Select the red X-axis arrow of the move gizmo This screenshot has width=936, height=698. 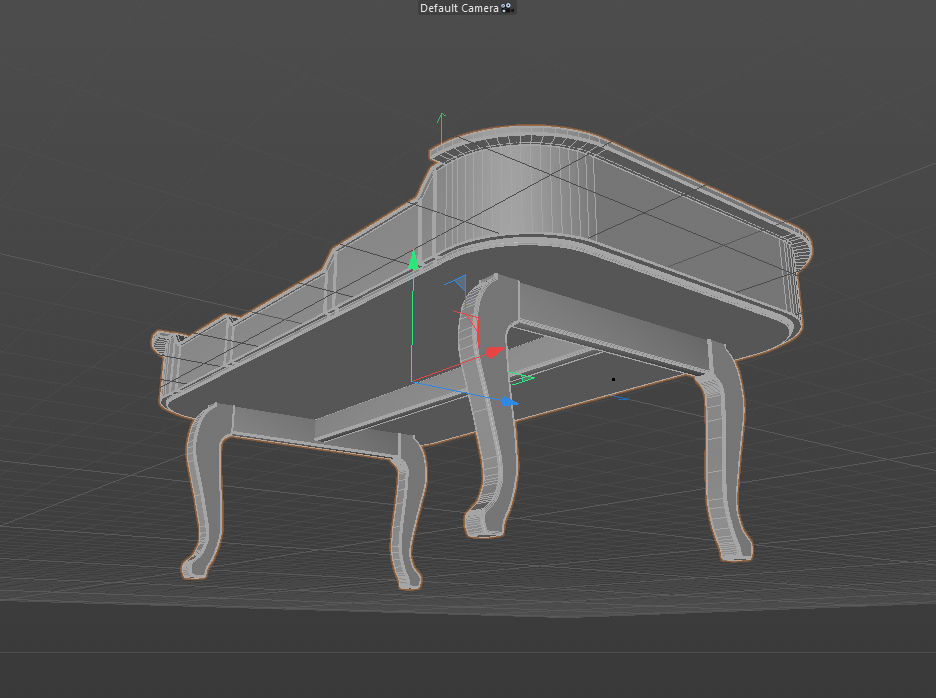click(x=494, y=351)
